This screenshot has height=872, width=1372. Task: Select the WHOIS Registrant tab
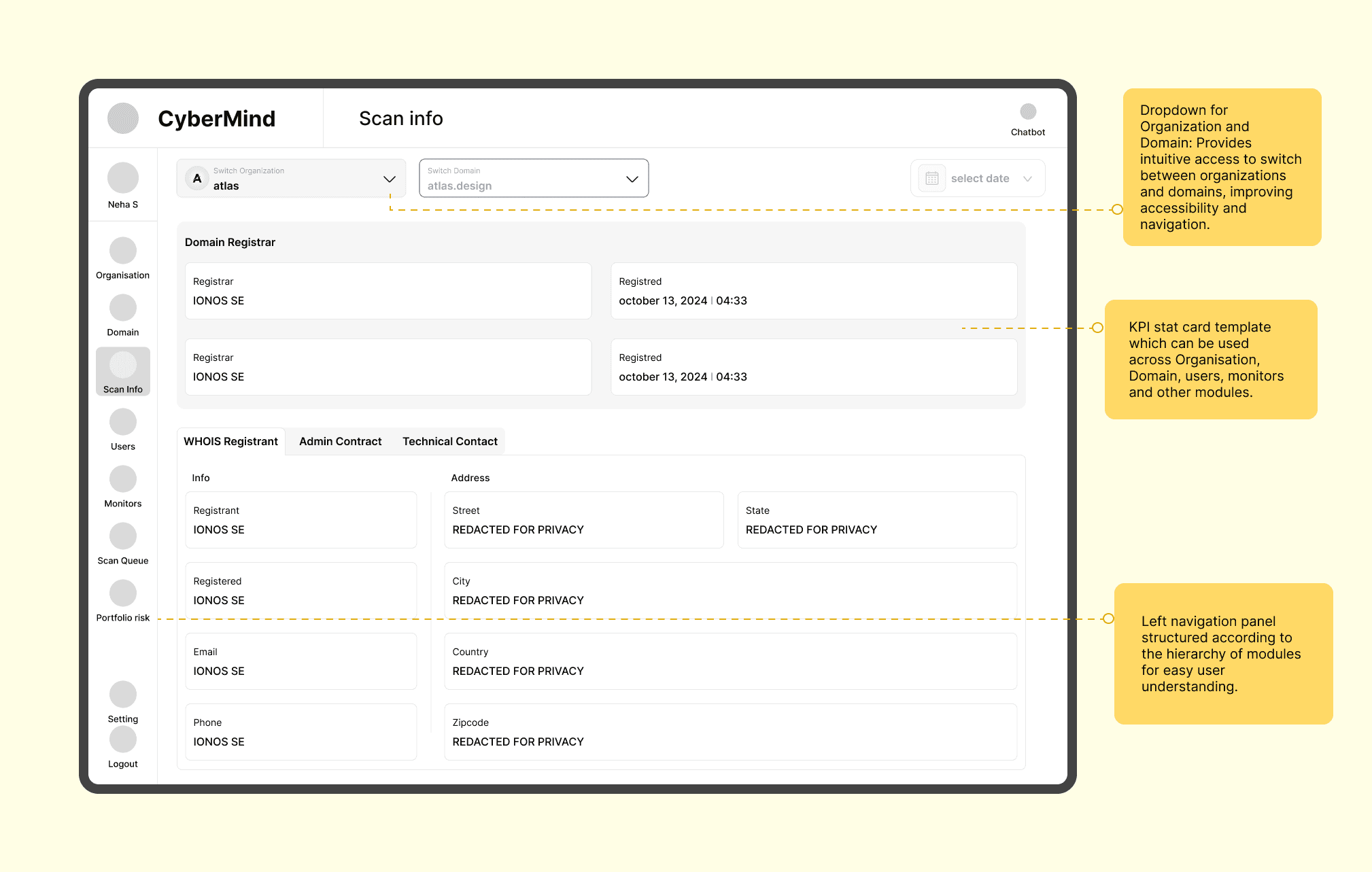point(230,441)
